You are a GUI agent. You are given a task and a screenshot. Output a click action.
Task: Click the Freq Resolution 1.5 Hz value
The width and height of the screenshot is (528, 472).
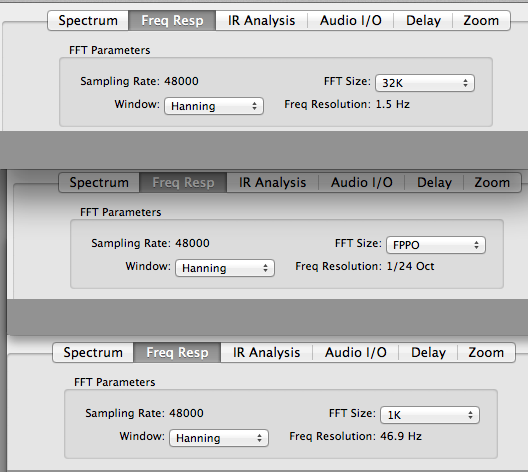(x=393, y=104)
